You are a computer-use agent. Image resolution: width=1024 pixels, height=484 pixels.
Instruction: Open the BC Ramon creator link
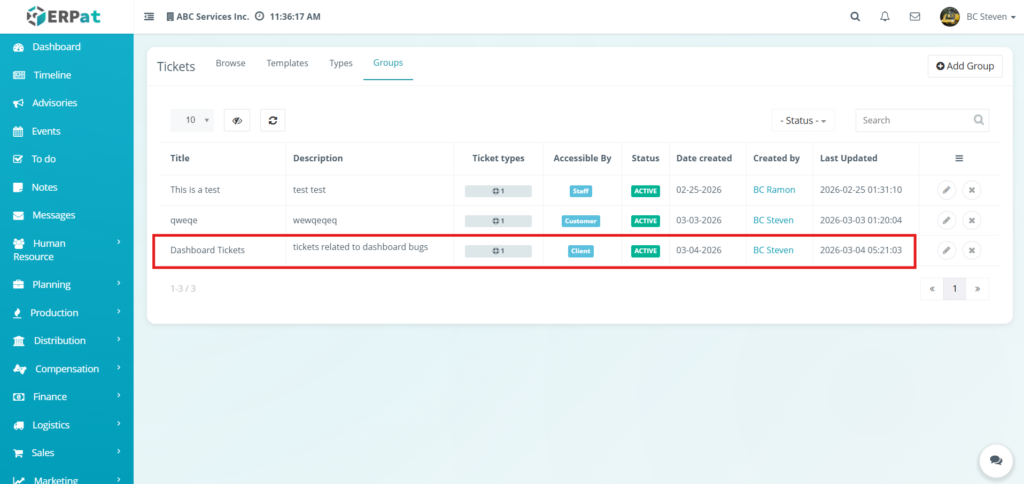(774, 190)
